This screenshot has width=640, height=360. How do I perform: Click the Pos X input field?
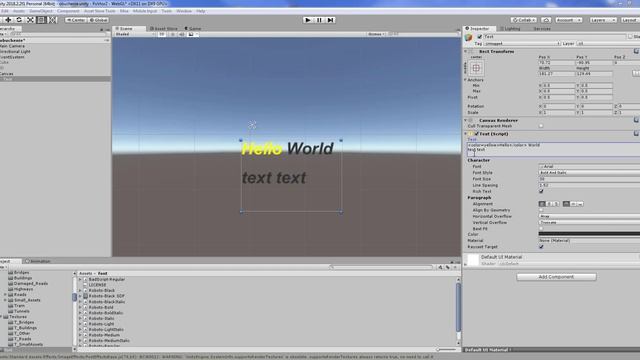(x=556, y=62)
